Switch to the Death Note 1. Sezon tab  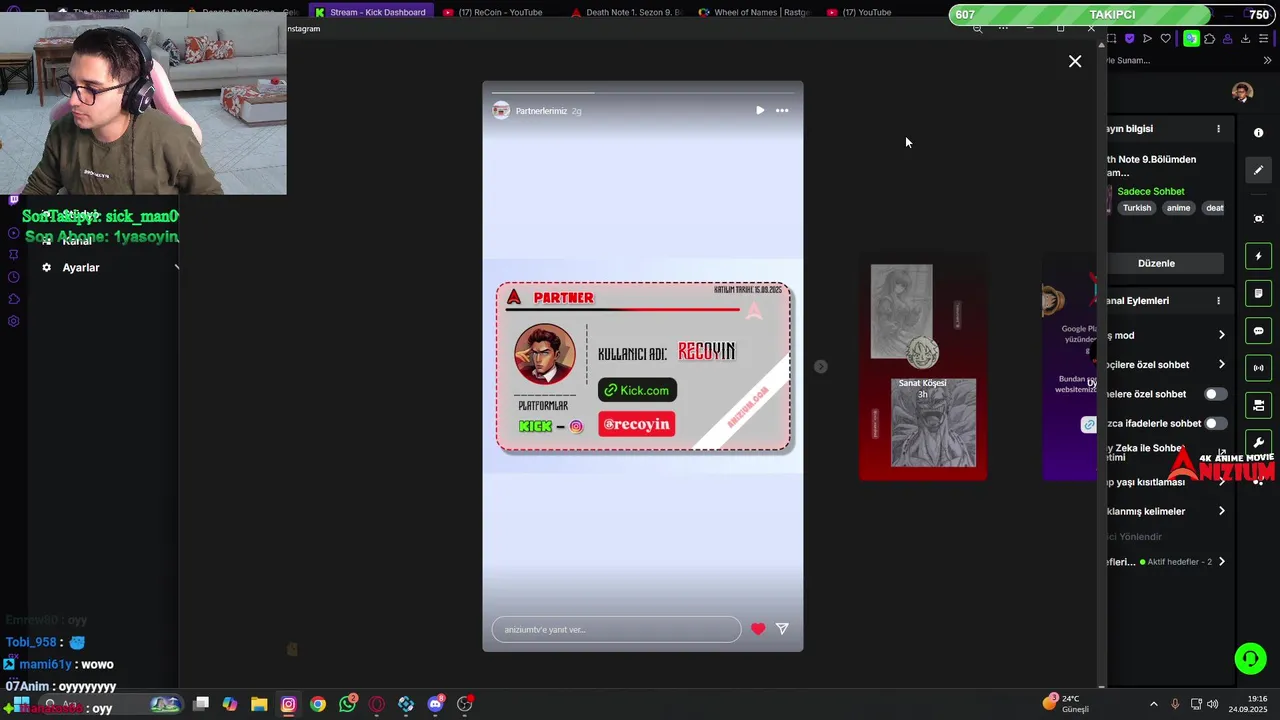click(627, 12)
